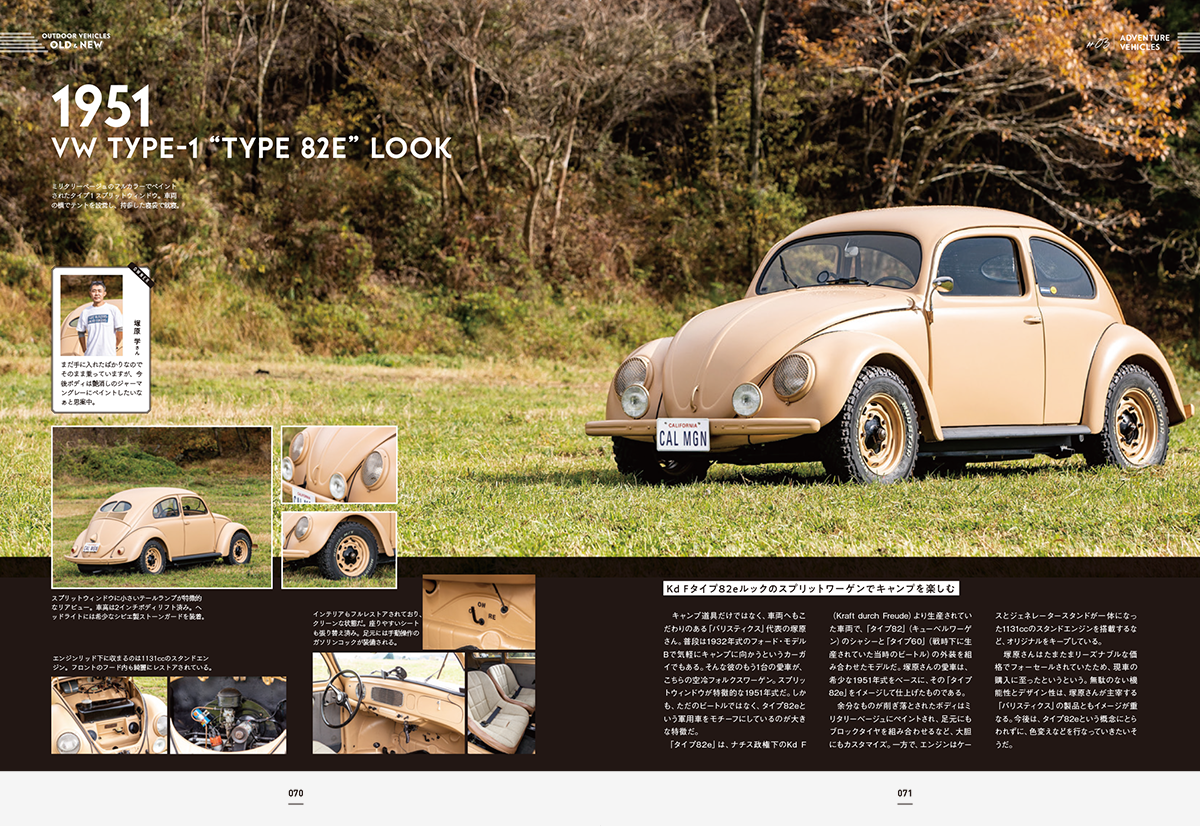Click the owner's comment text under portrait

point(101,385)
